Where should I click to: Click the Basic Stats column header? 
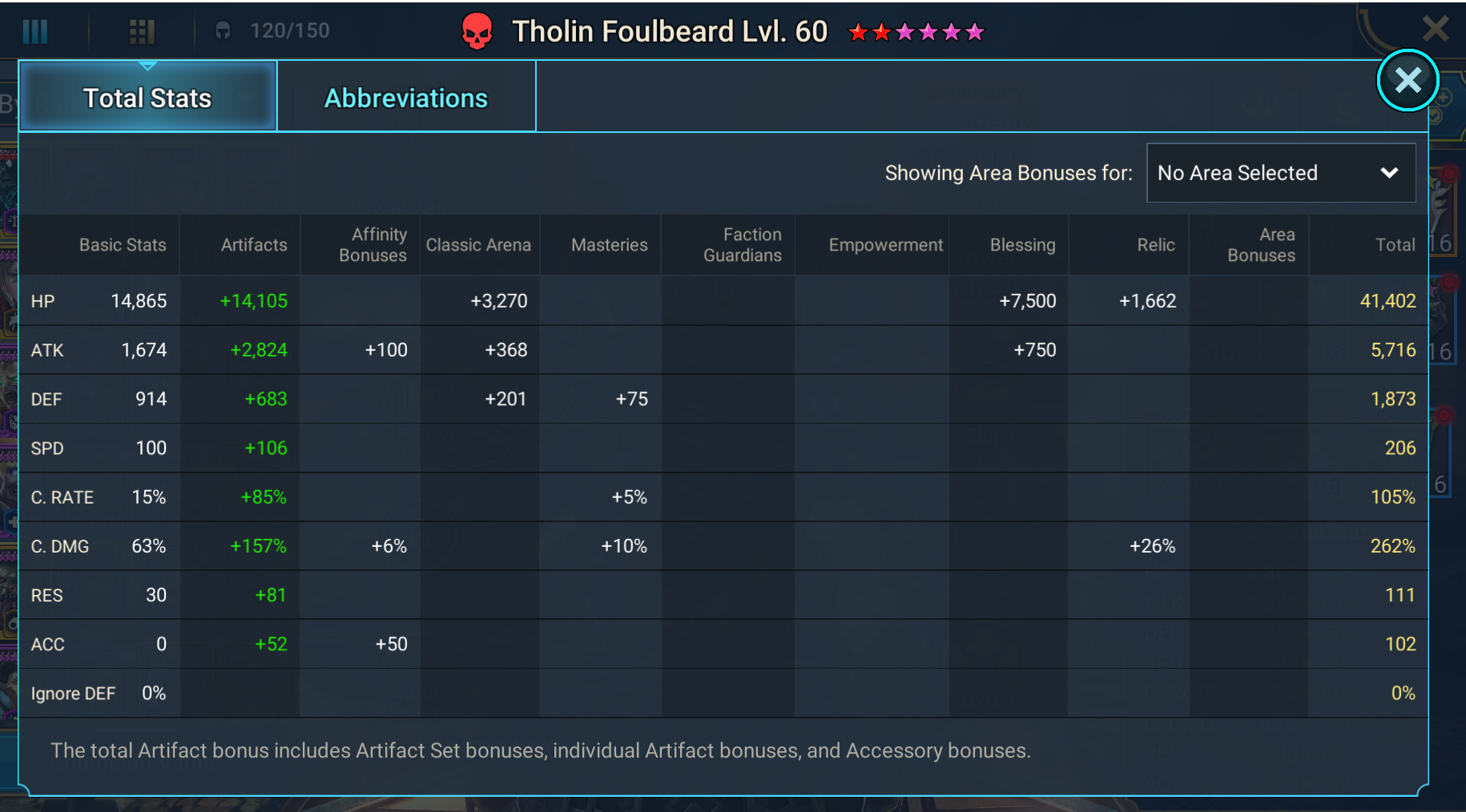123,245
